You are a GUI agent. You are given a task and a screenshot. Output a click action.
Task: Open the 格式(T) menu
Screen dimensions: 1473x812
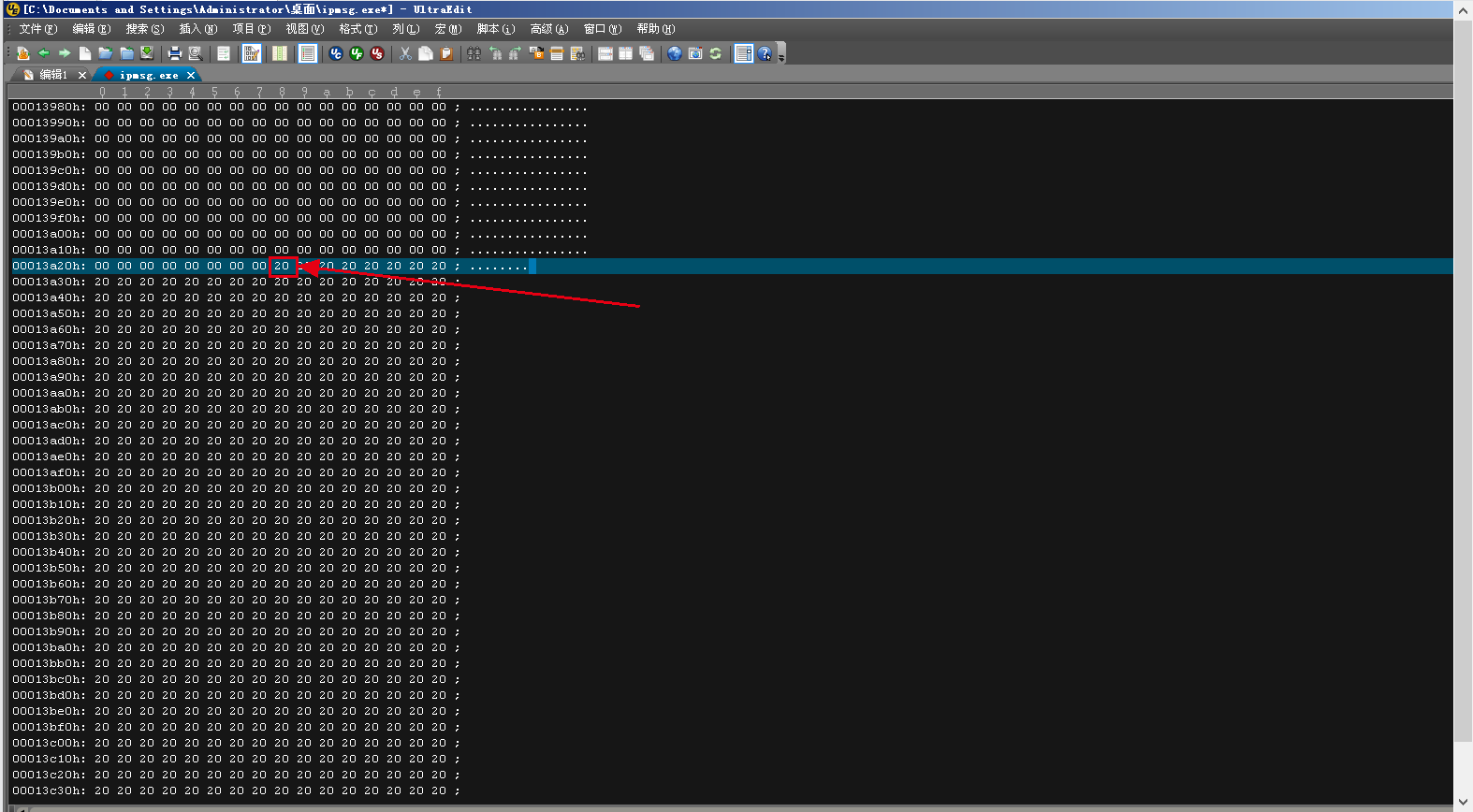click(358, 29)
